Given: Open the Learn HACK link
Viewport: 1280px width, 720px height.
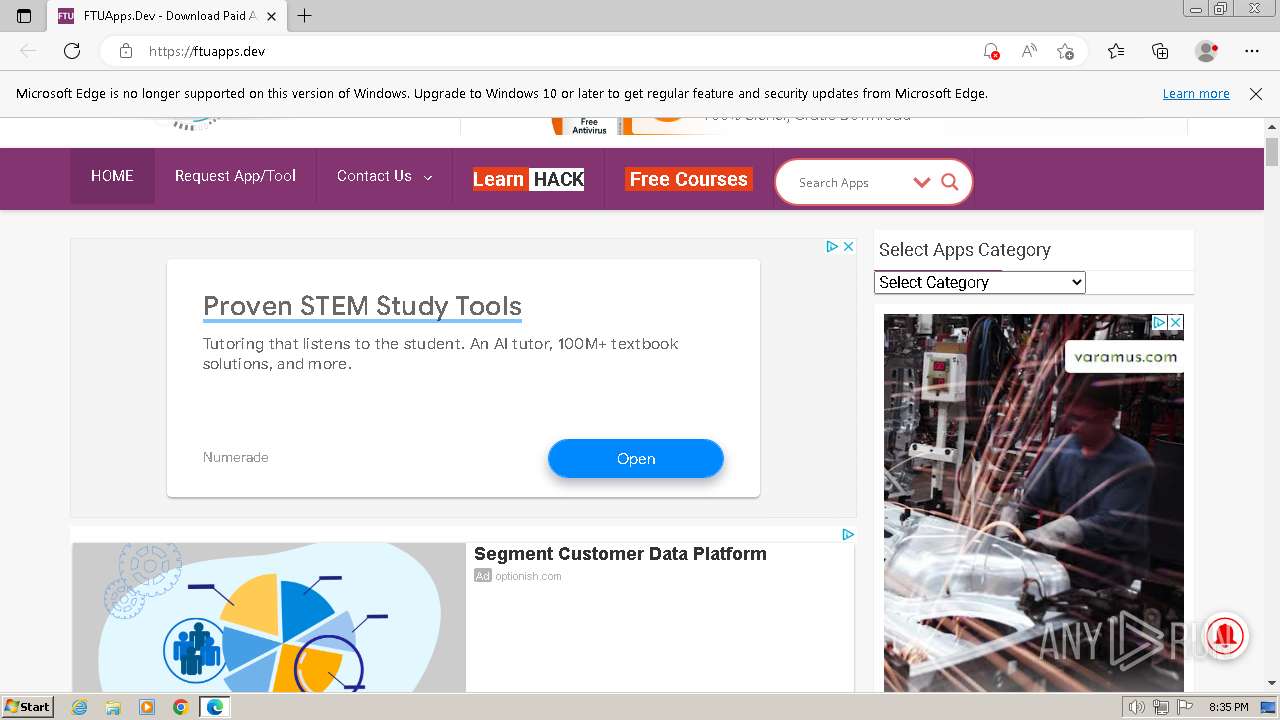Looking at the screenshot, I should (x=528, y=179).
